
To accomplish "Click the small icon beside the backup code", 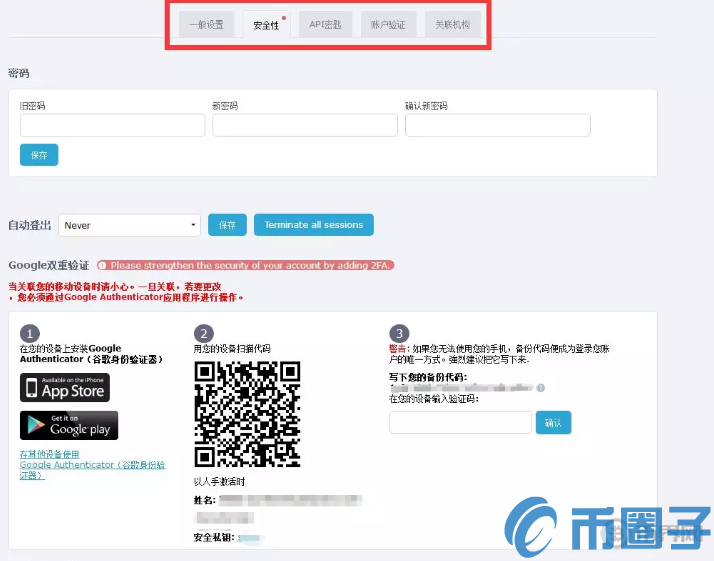I will coord(540,387).
